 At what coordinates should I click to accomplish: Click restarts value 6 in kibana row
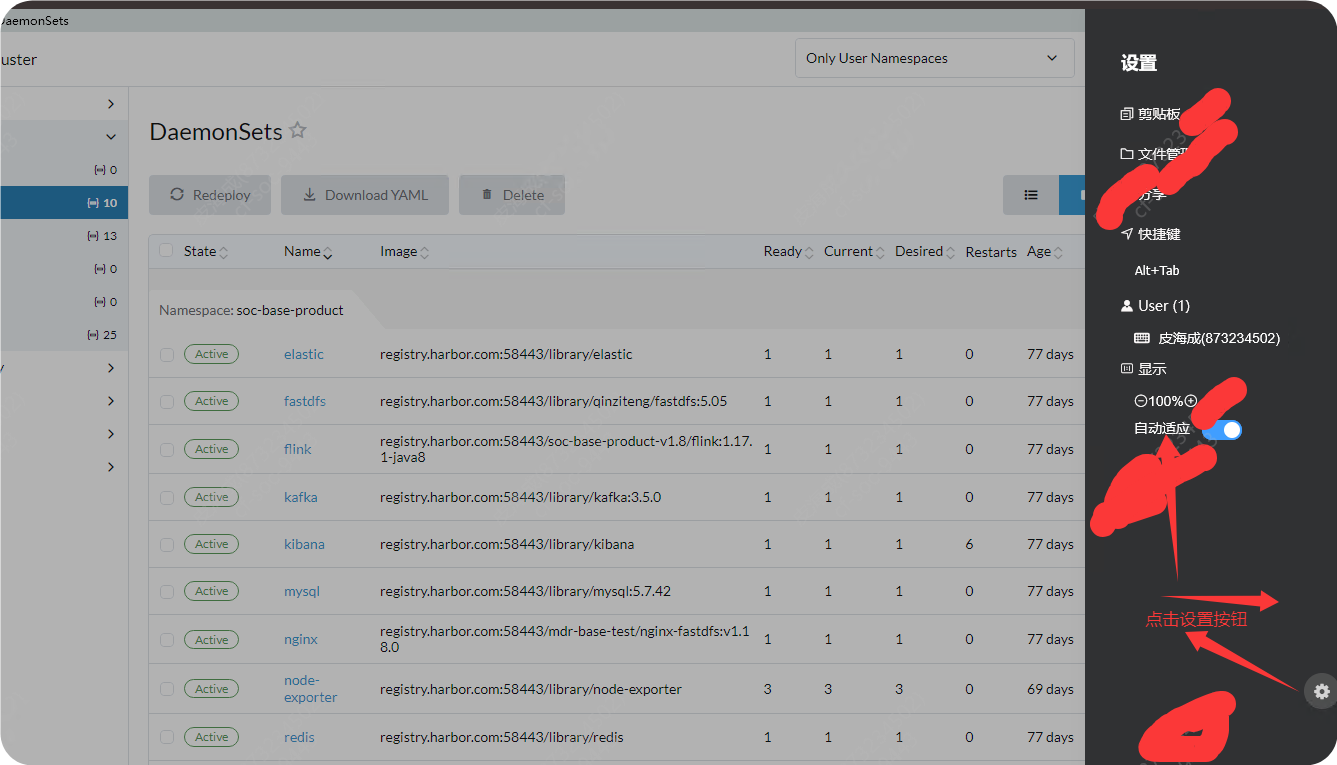(969, 544)
